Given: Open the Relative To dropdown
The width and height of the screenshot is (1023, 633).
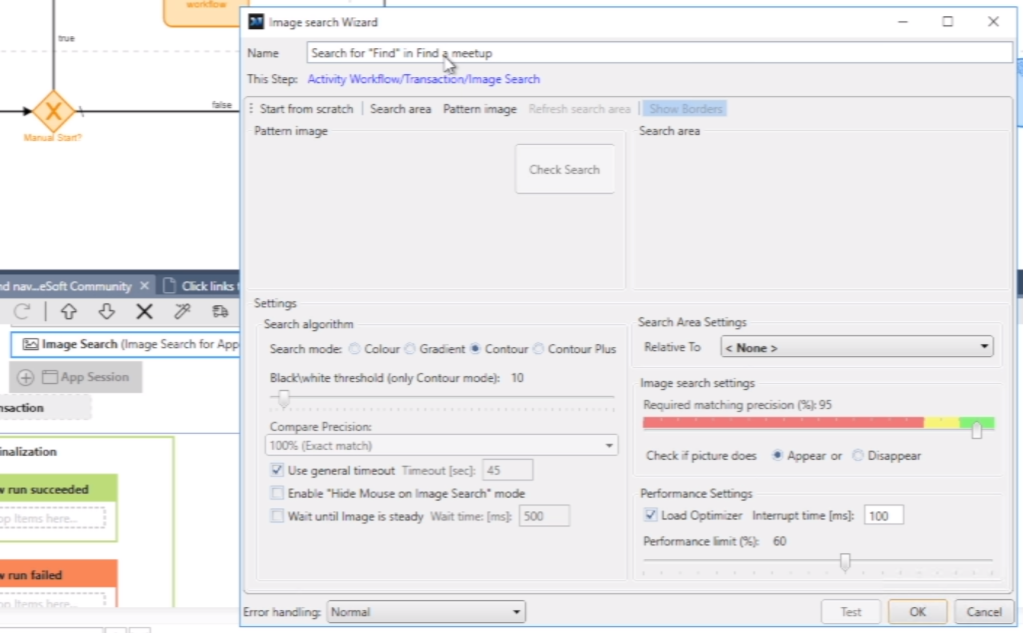Looking at the screenshot, I should point(856,348).
